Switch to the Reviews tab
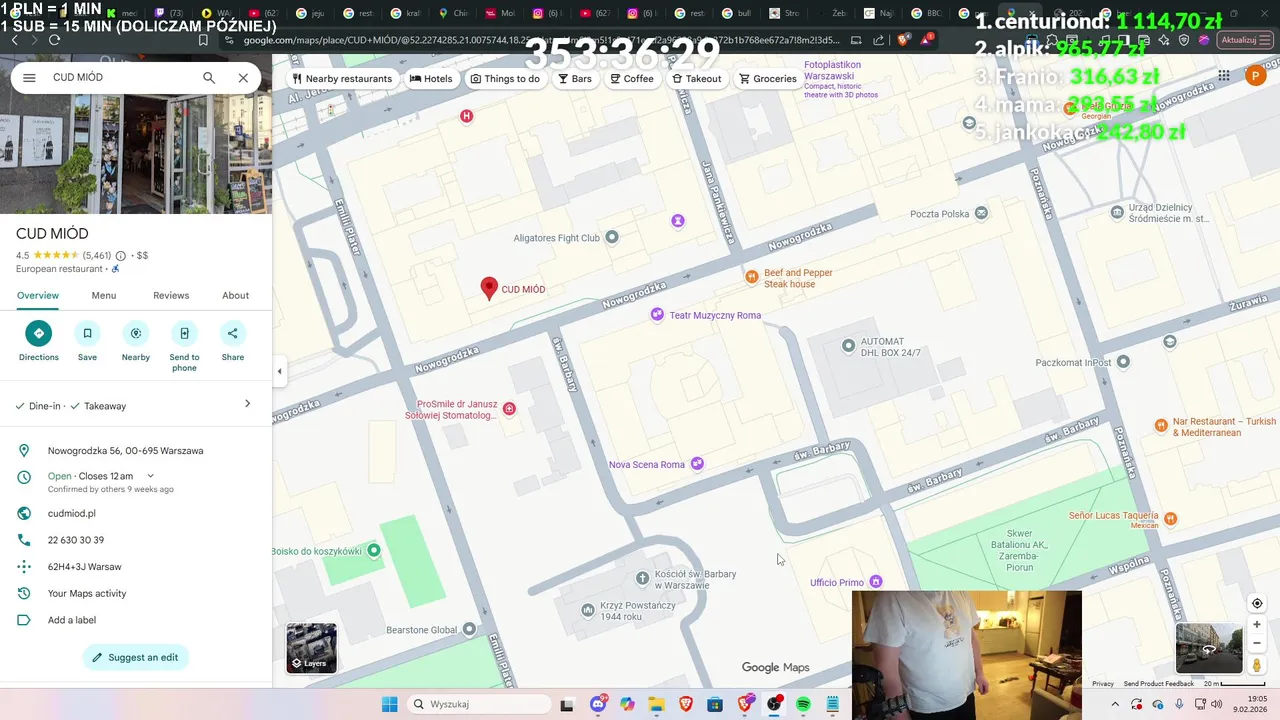The image size is (1280, 720). pos(171,295)
